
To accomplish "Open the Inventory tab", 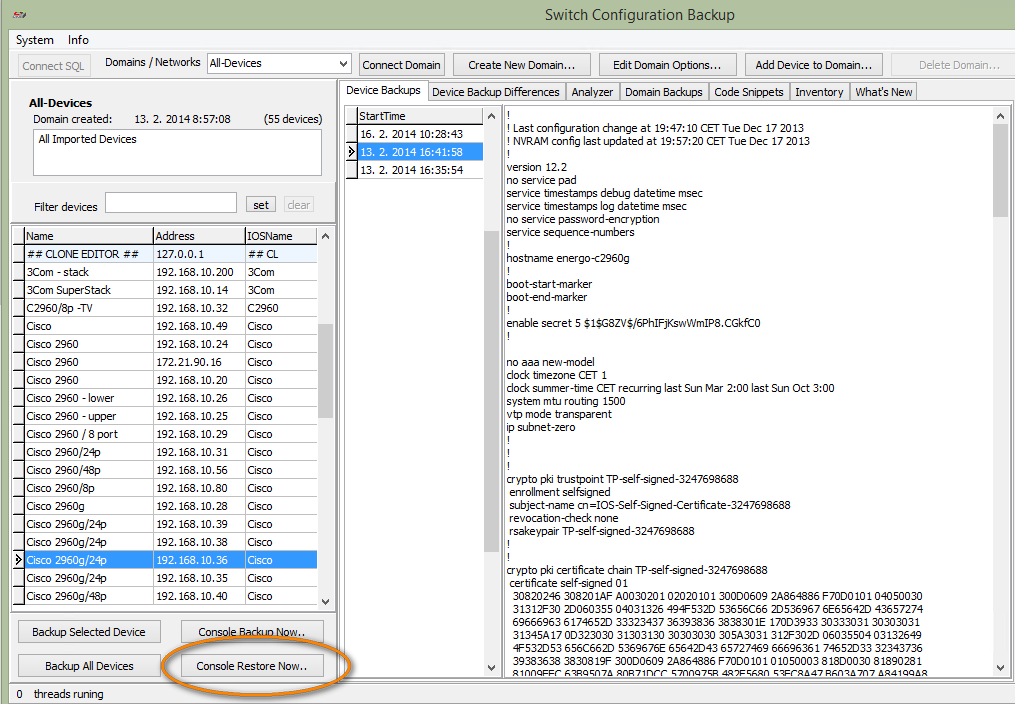I will pos(819,92).
